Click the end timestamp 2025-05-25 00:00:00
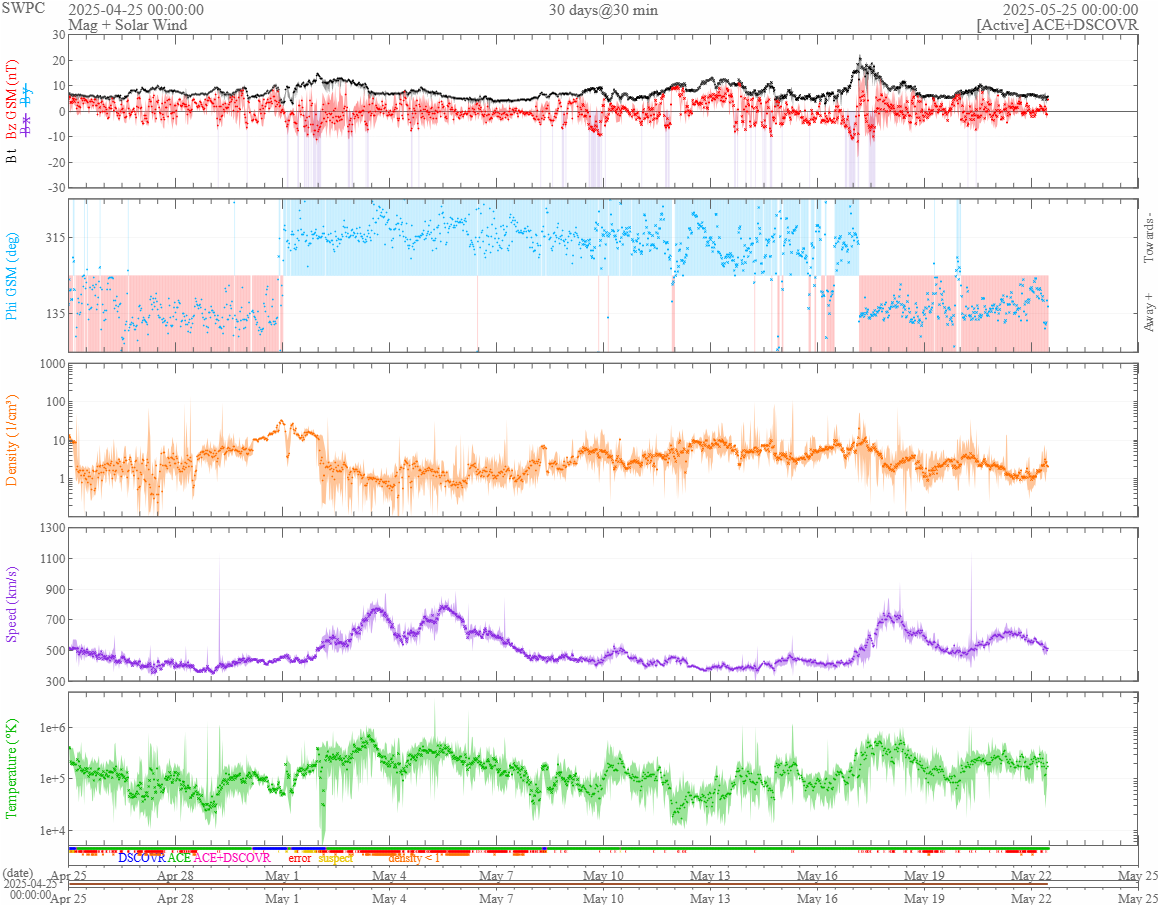 (1069, 10)
